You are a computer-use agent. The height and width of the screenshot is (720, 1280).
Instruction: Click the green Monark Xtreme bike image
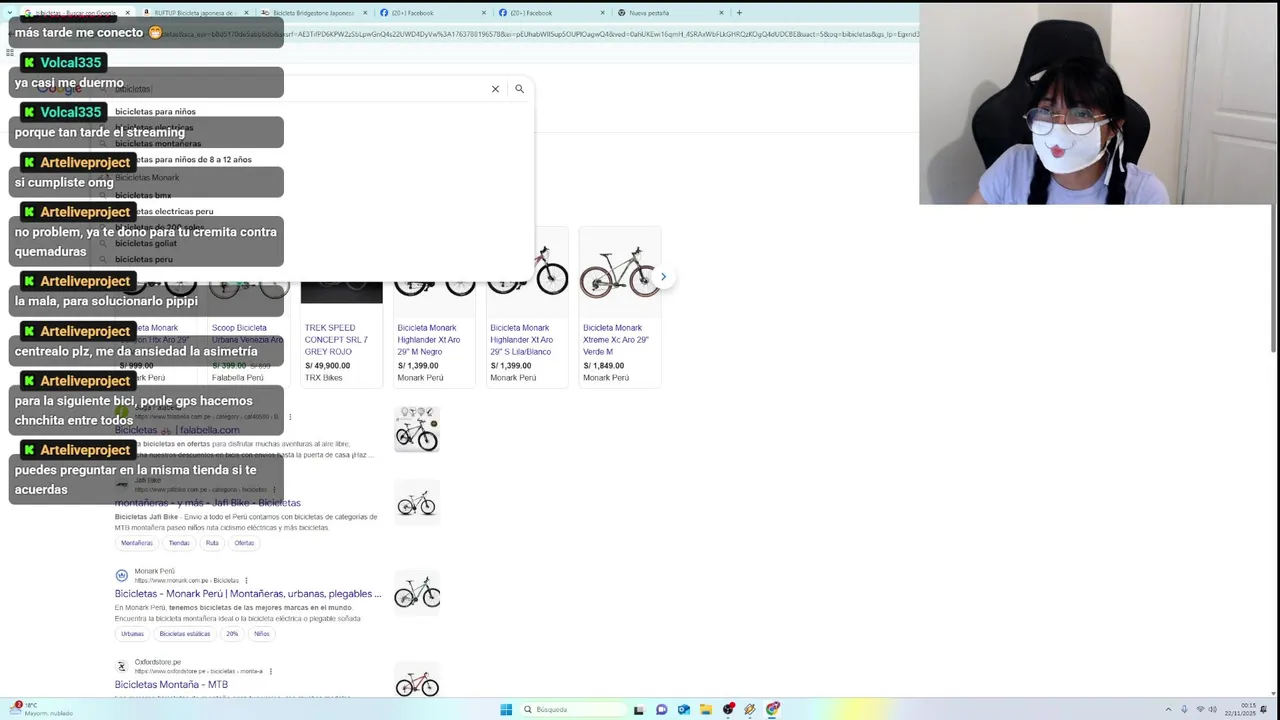point(620,272)
